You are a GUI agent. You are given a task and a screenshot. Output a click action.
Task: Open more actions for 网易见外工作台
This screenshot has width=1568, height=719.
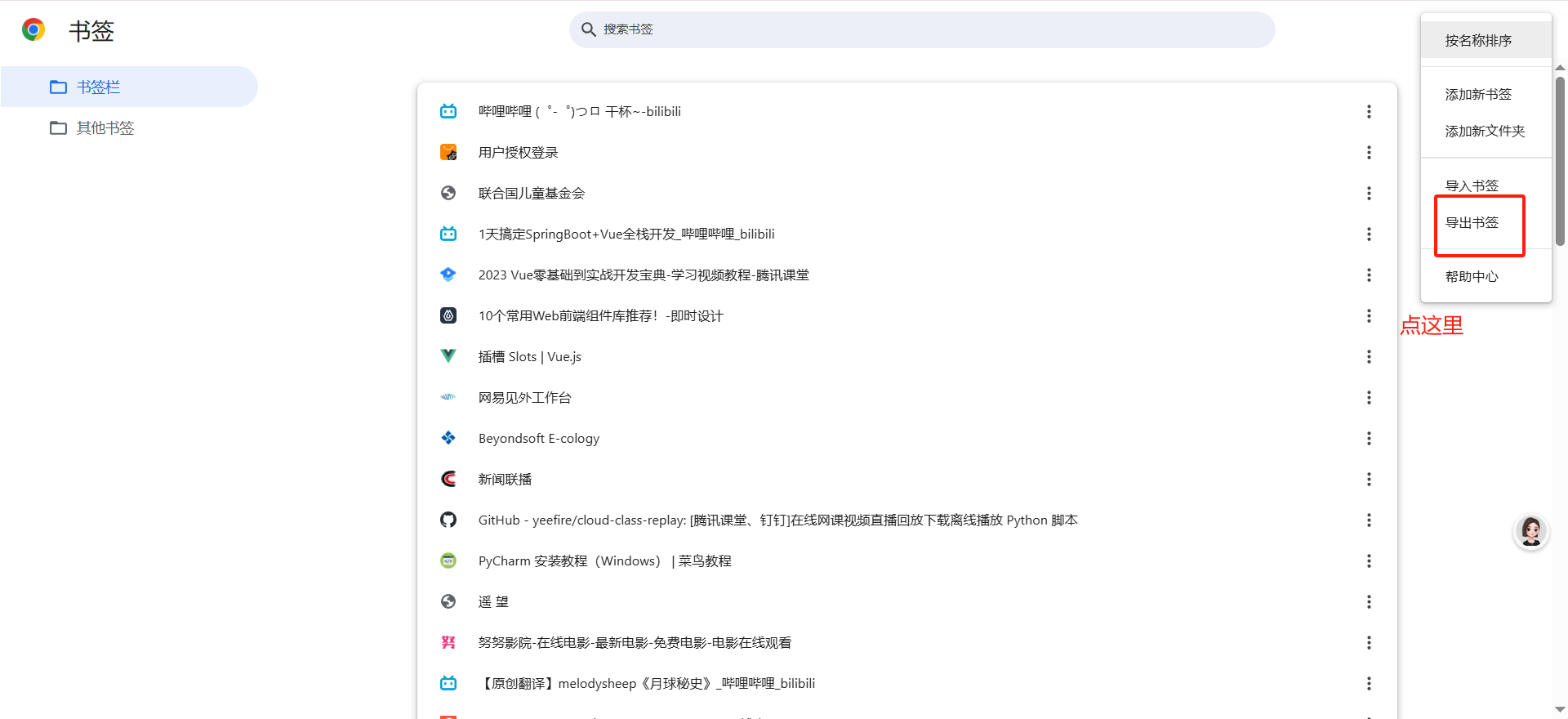click(x=1369, y=397)
